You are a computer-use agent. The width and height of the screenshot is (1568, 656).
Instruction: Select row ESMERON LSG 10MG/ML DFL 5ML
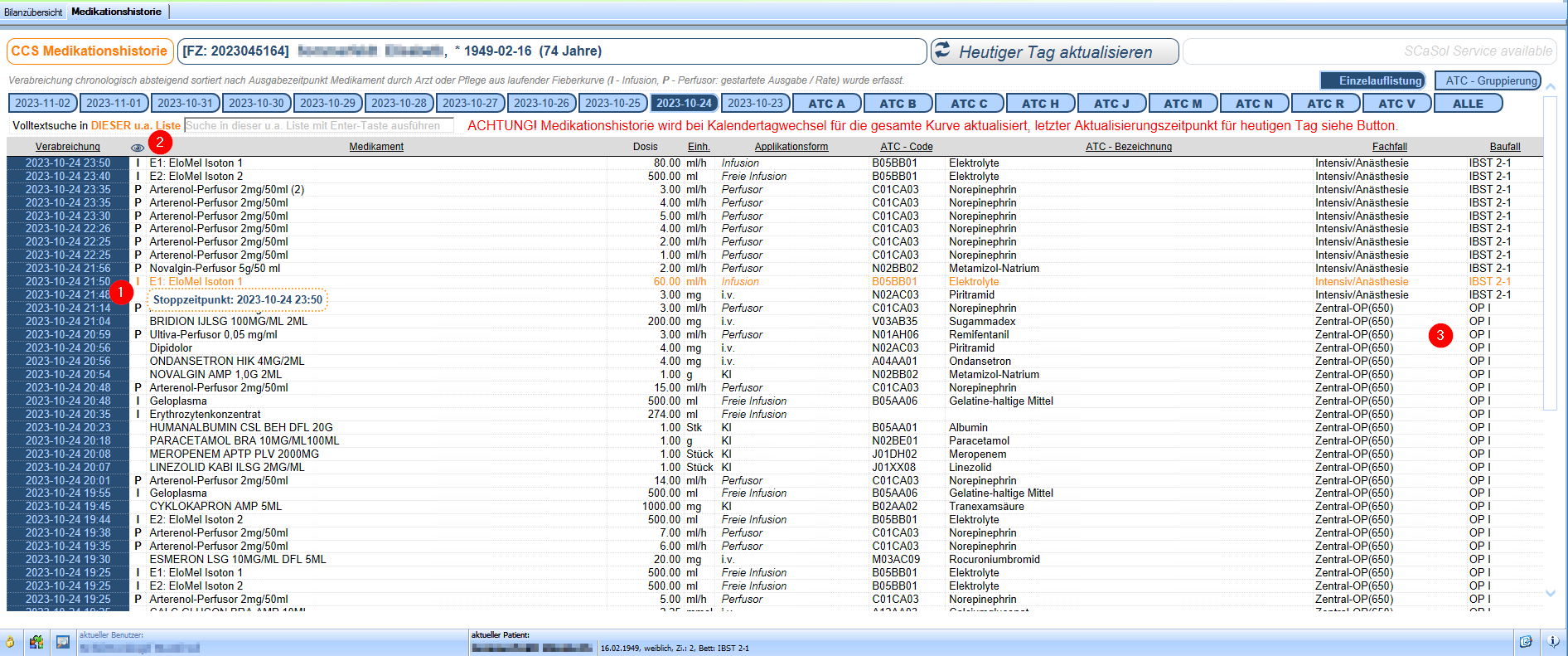(x=775, y=560)
